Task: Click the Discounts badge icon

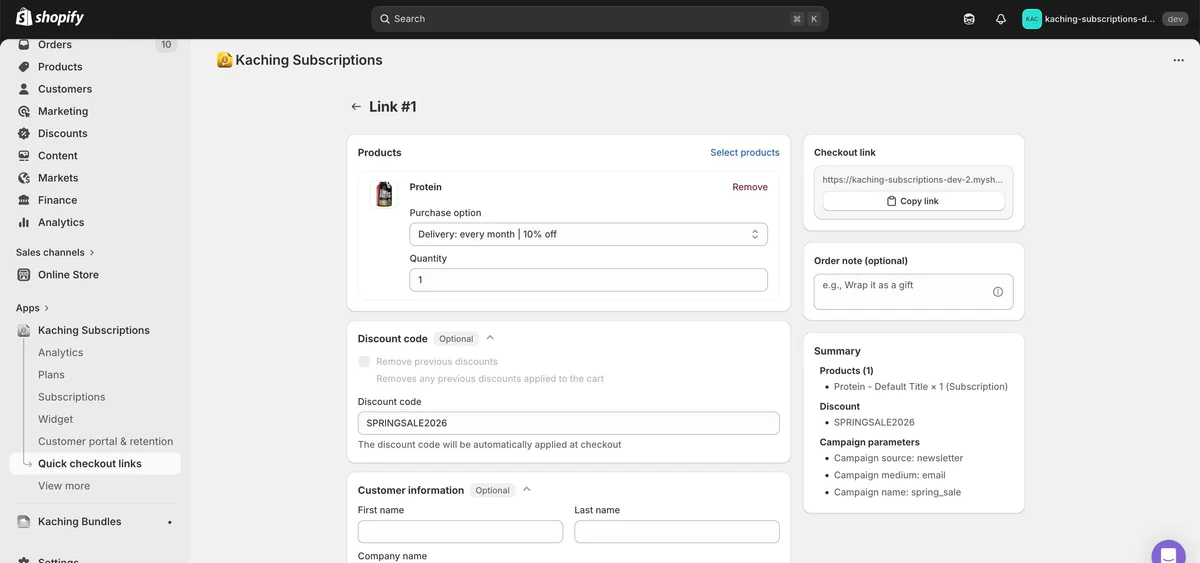Action: pyautogui.click(x=24, y=133)
